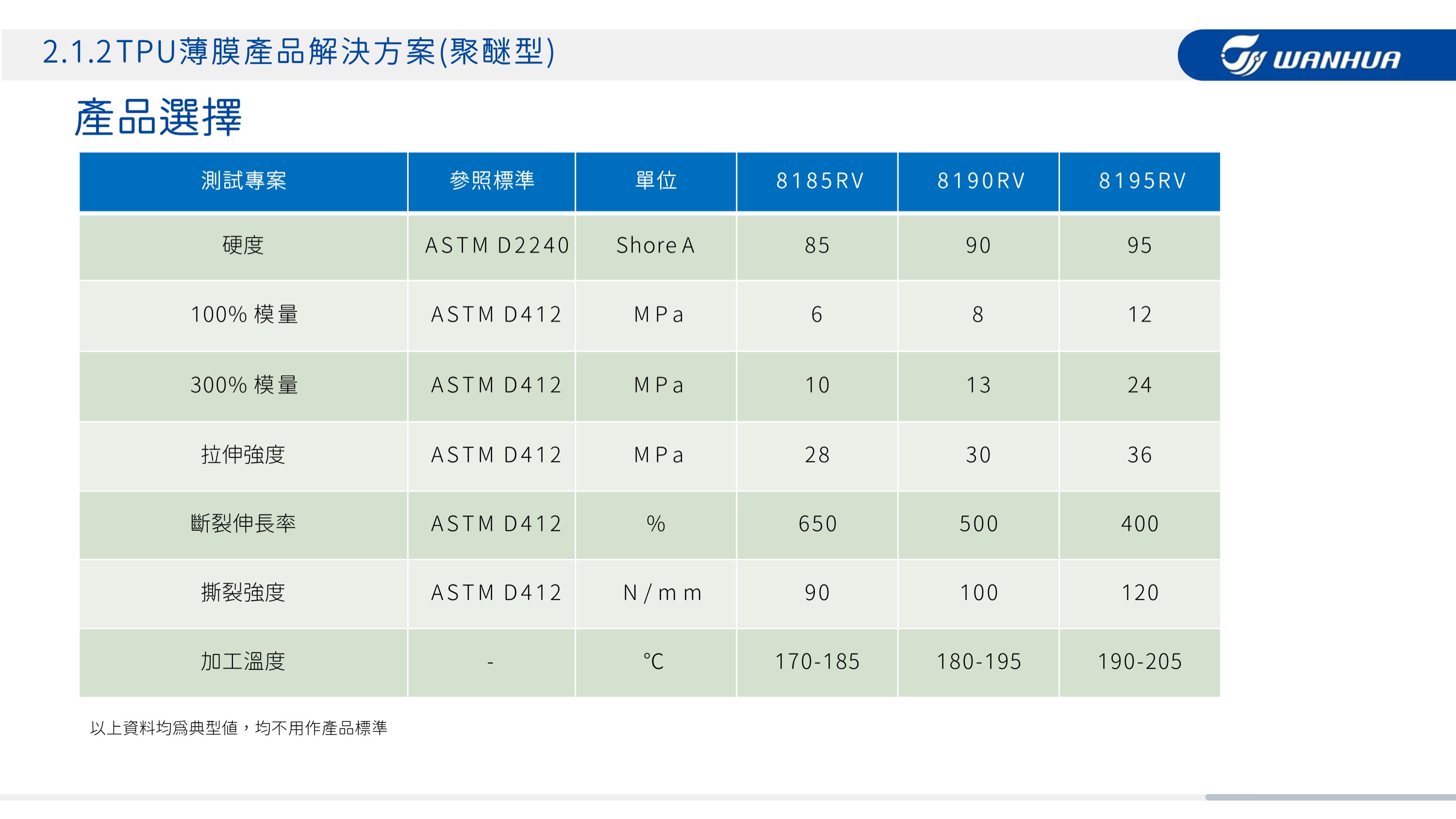1456x819 pixels.
Task: Select the '測試專案' column header
Action: click(244, 181)
